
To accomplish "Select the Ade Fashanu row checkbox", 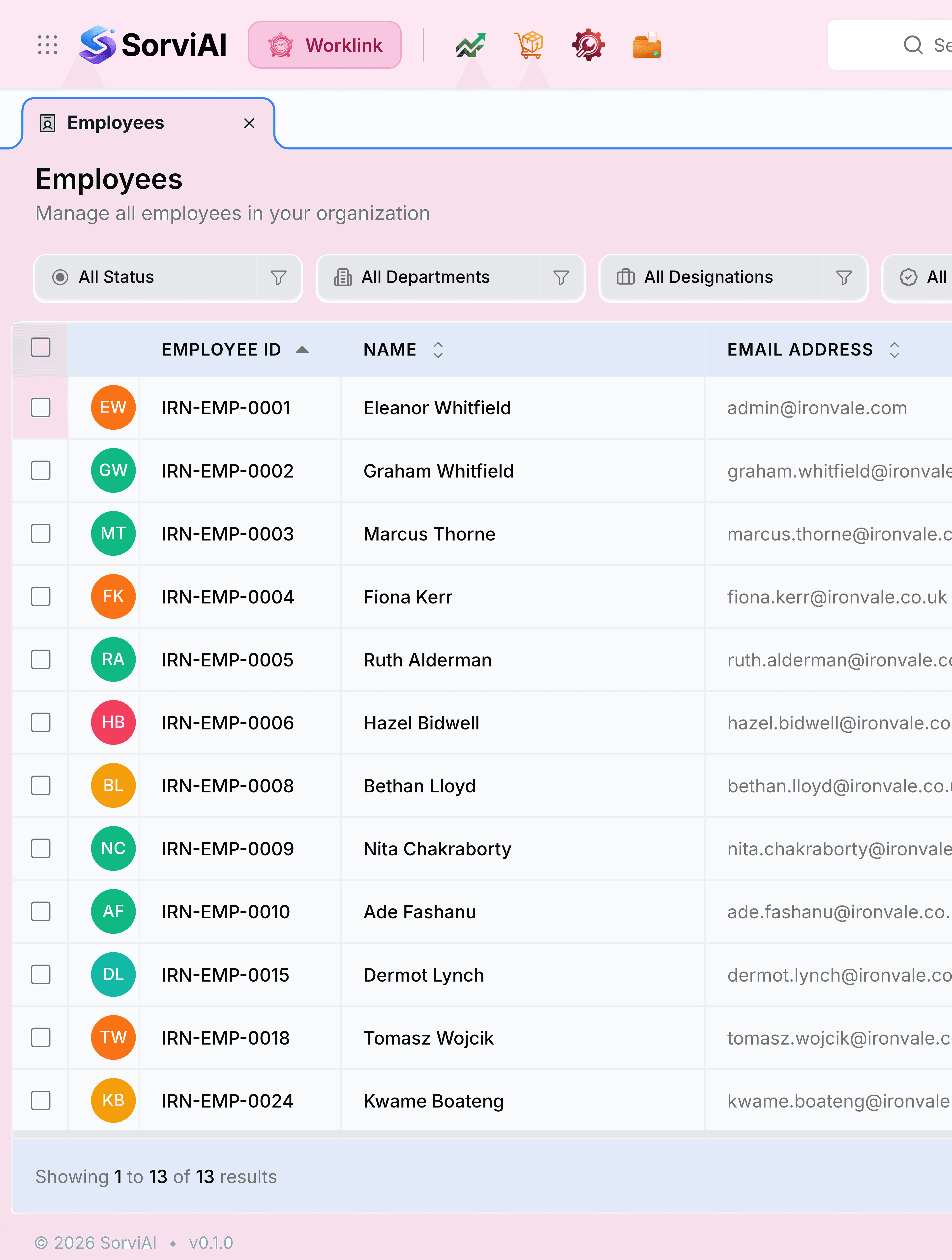I will pos(40,911).
